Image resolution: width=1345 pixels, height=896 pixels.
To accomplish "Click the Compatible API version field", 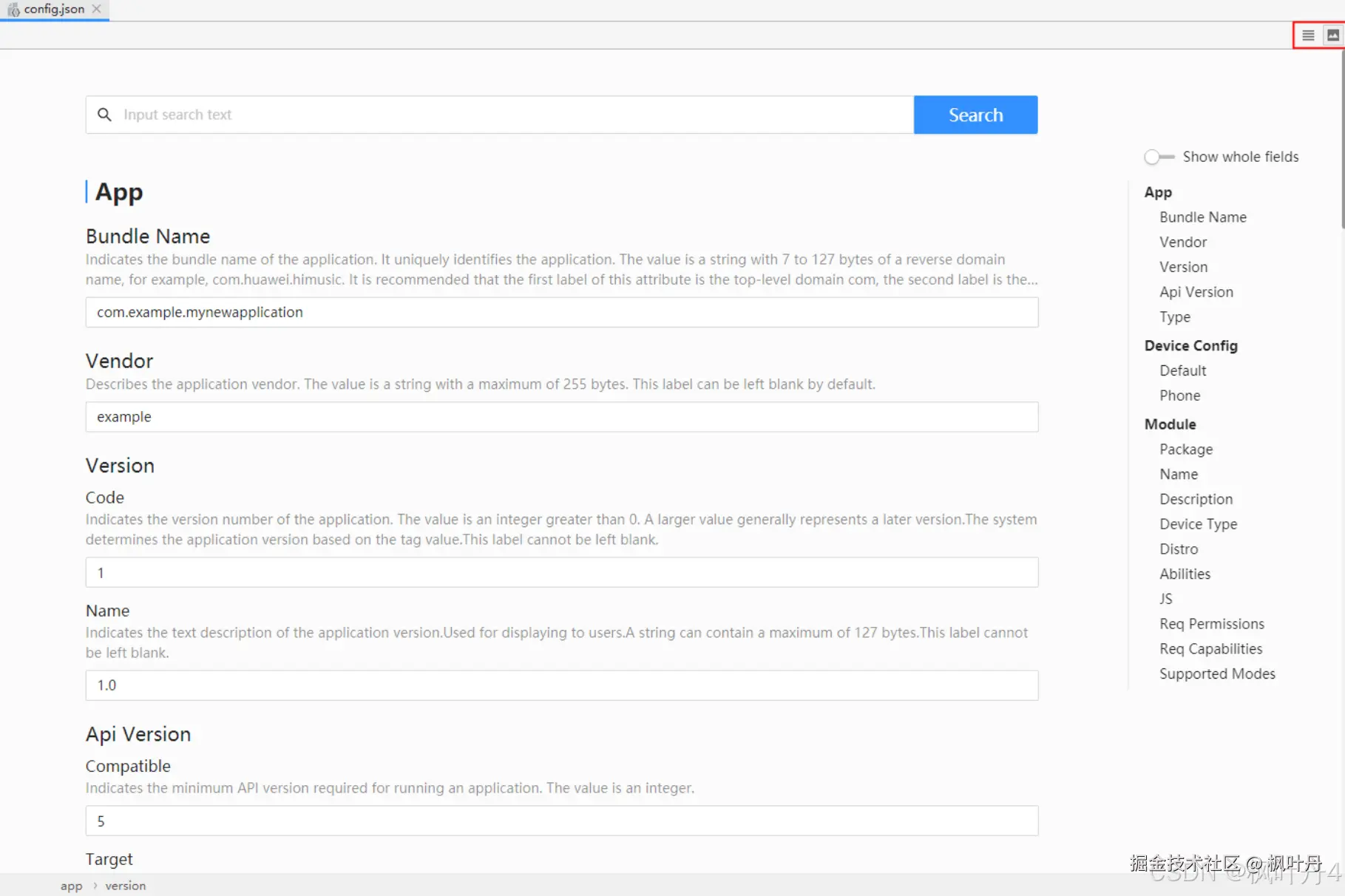I will tap(561, 821).
